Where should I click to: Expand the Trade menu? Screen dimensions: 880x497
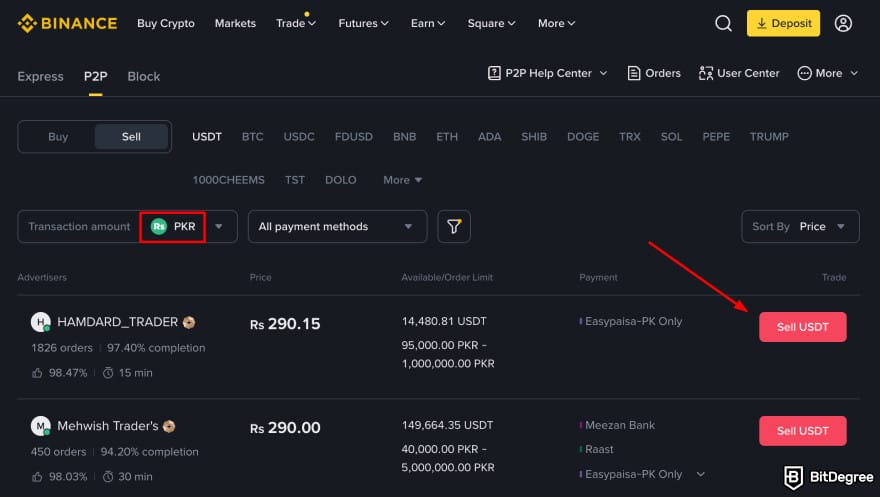[x=296, y=24]
